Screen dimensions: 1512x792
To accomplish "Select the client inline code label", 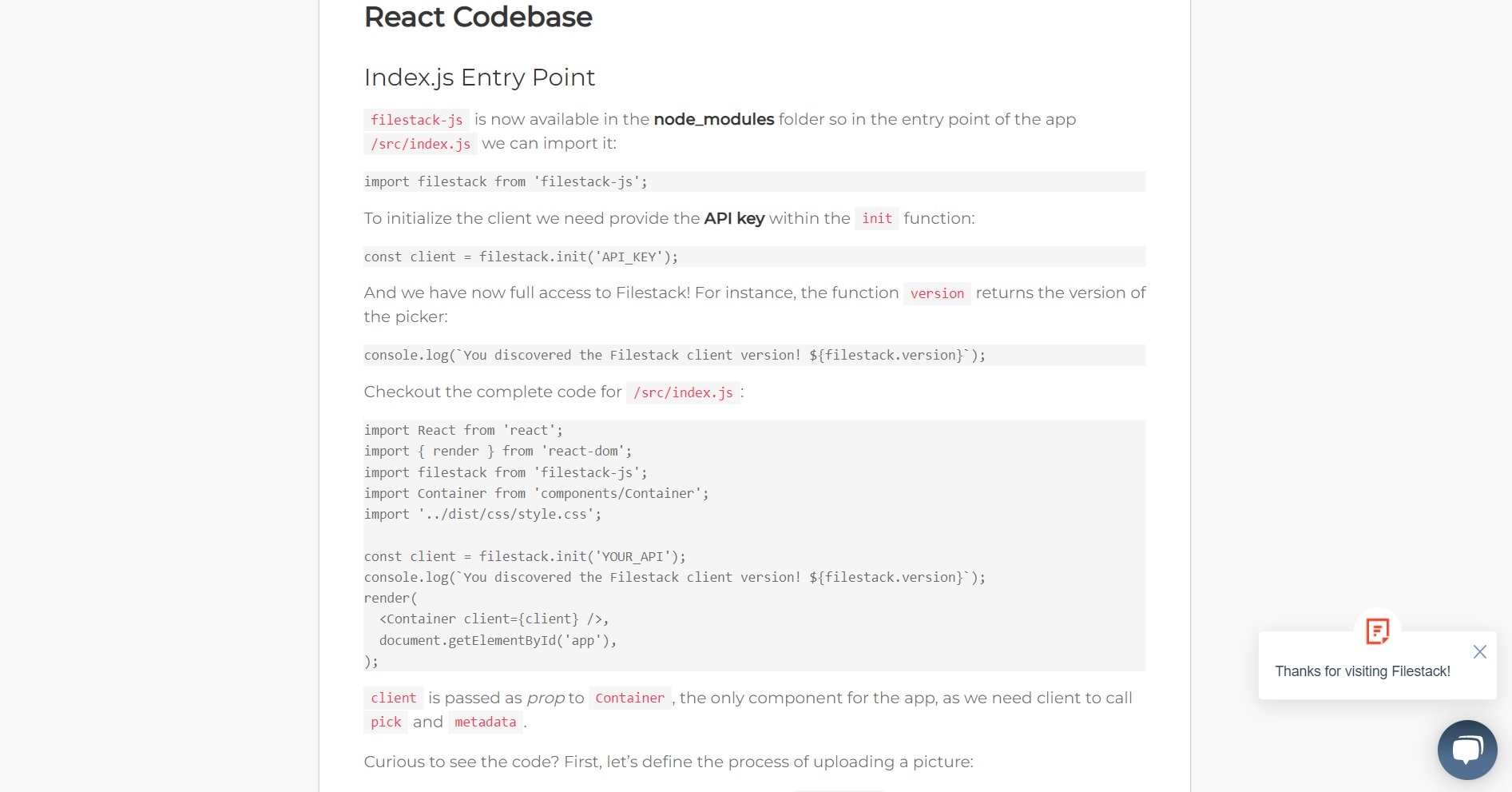I will pos(393,698).
